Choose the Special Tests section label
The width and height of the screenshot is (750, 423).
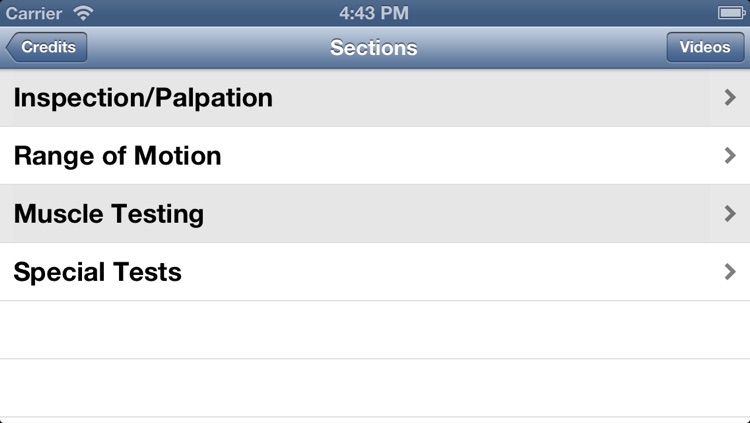[98, 272]
